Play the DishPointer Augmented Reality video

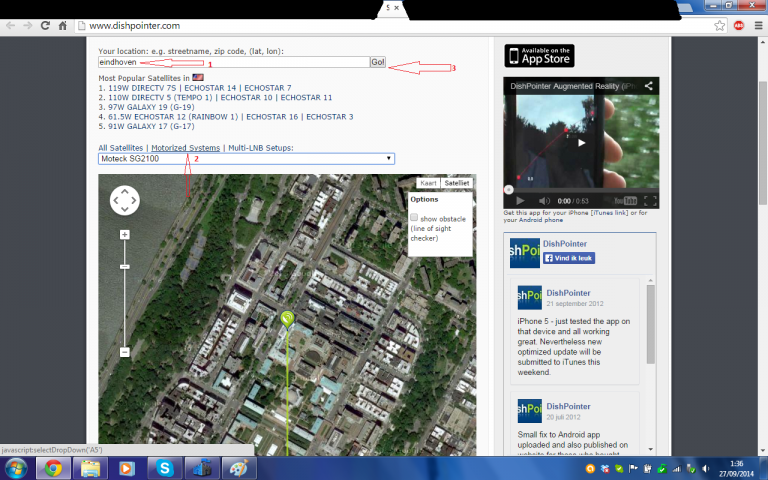click(x=582, y=143)
